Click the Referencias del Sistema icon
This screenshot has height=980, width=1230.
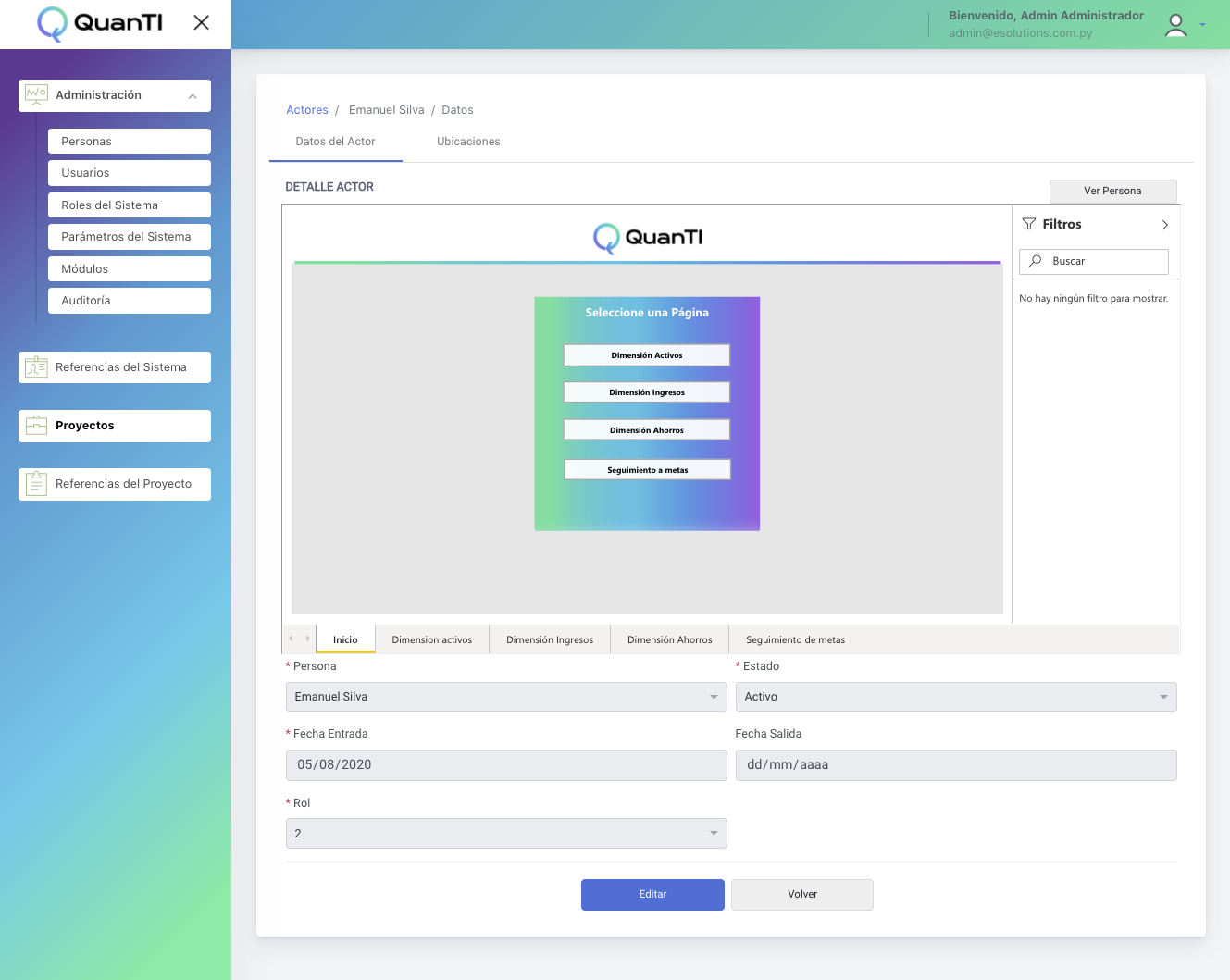coord(36,367)
